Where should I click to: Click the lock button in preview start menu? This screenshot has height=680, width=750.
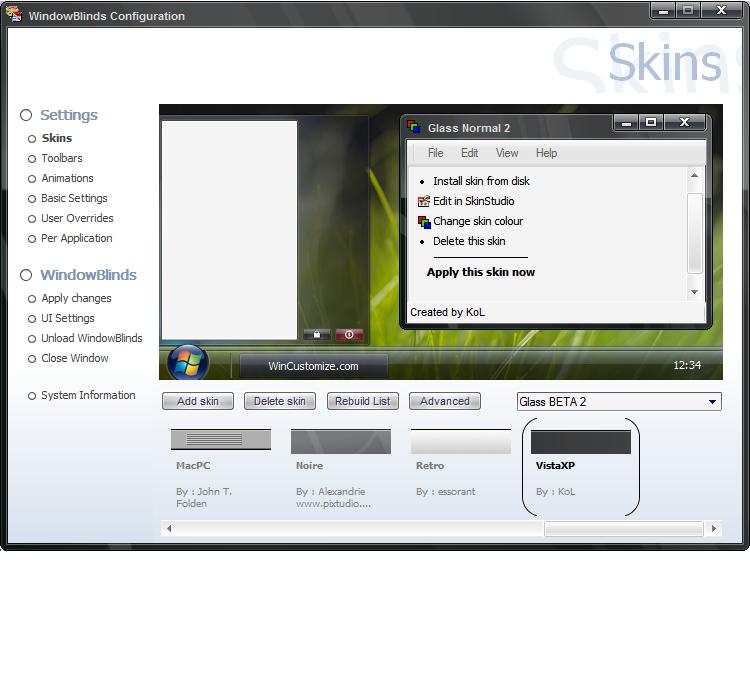(x=317, y=334)
